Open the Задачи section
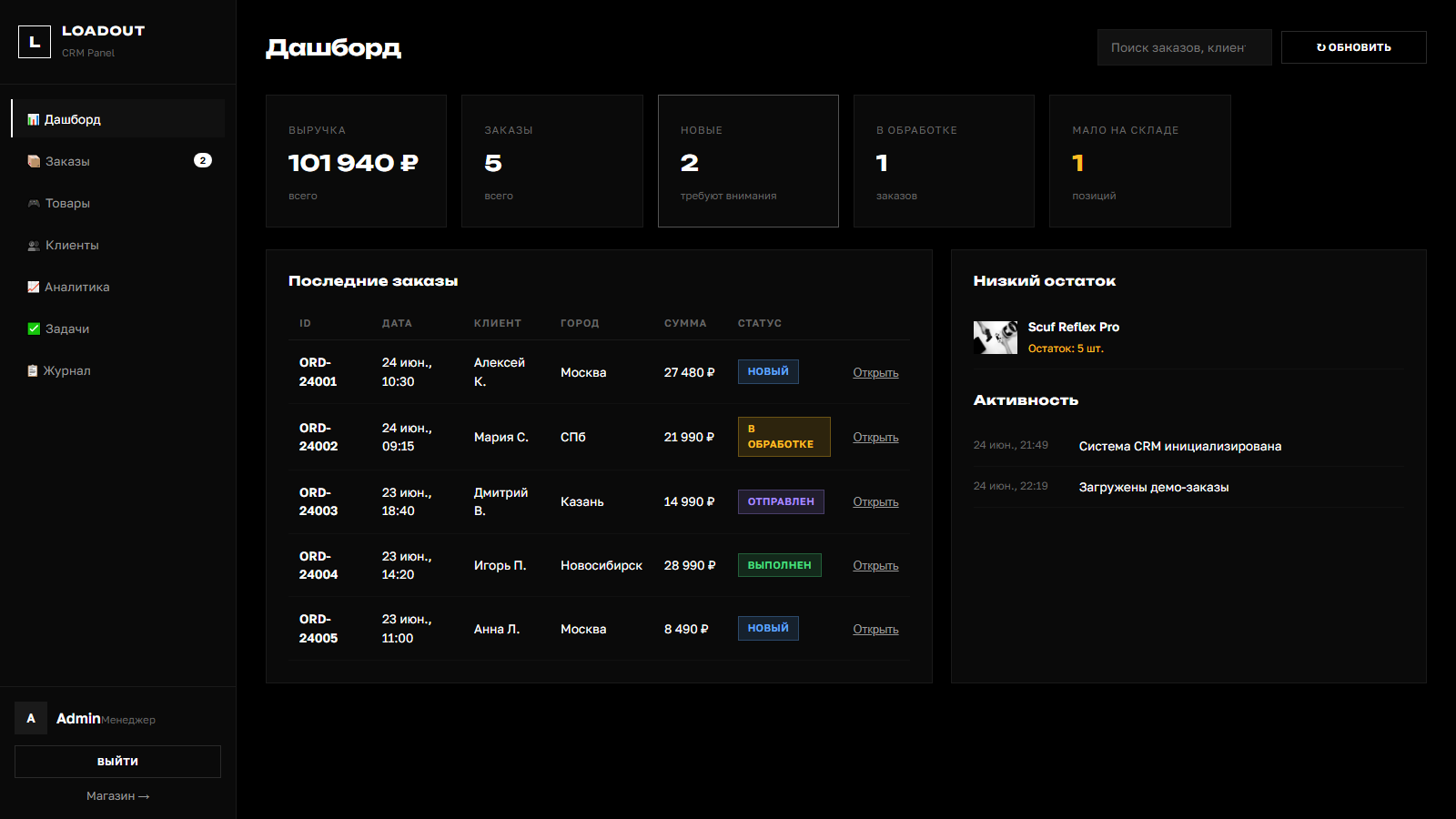Viewport: 1456px width, 819px height. coord(118,329)
